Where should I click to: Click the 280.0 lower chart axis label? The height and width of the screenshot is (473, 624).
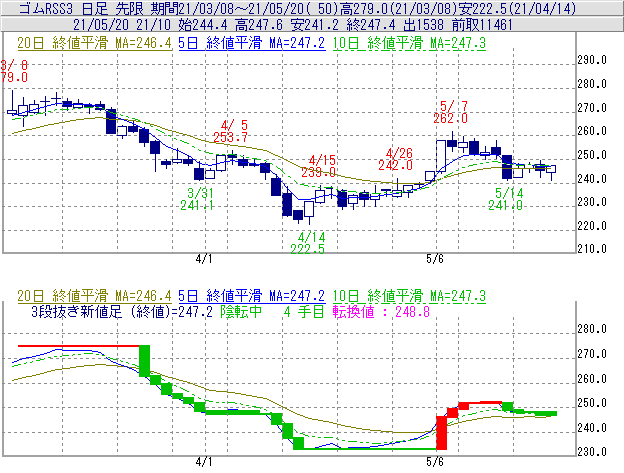pyautogui.click(x=592, y=329)
